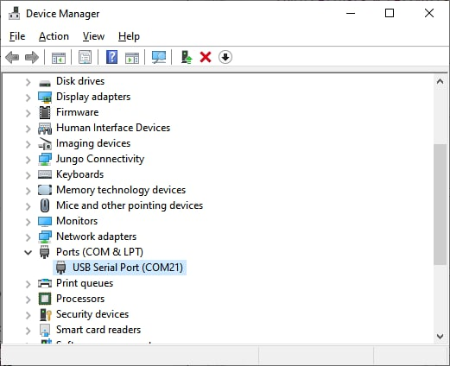Click the Network adapters icon
This screenshot has height=366, width=450.
[45, 237]
